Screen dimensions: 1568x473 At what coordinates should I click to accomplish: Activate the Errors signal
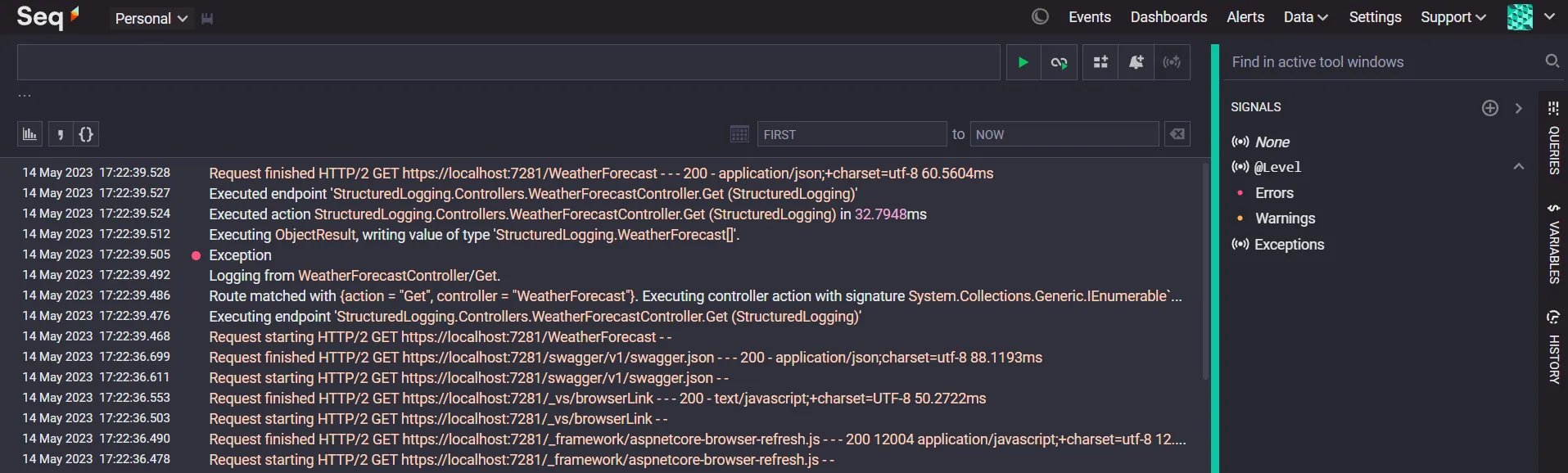[1274, 193]
